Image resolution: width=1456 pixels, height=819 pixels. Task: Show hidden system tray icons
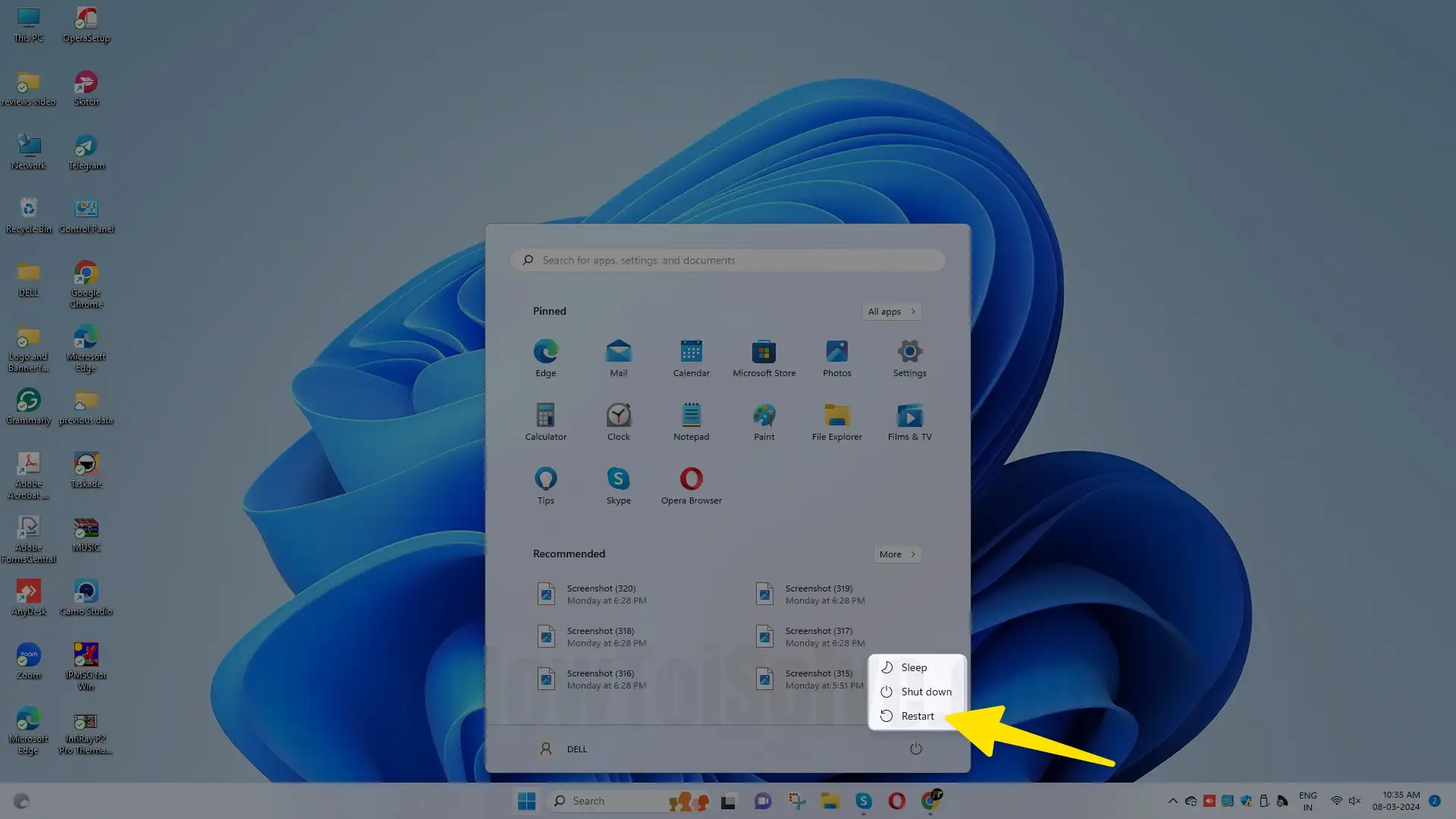pyautogui.click(x=1172, y=801)
